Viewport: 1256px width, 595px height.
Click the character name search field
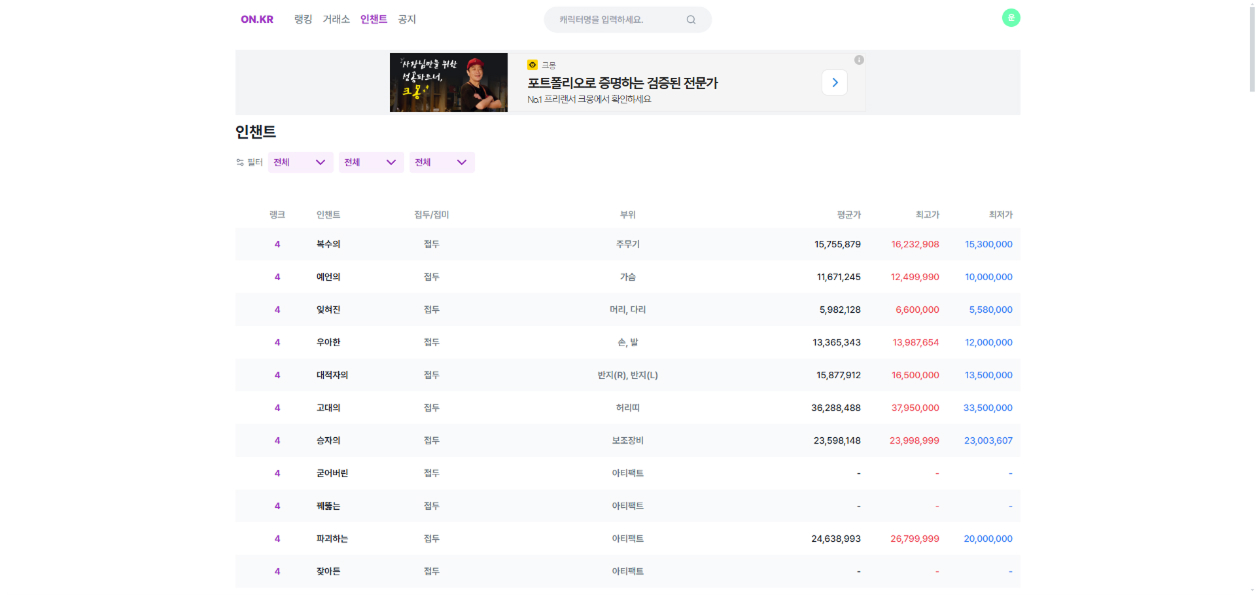point(628,20)
